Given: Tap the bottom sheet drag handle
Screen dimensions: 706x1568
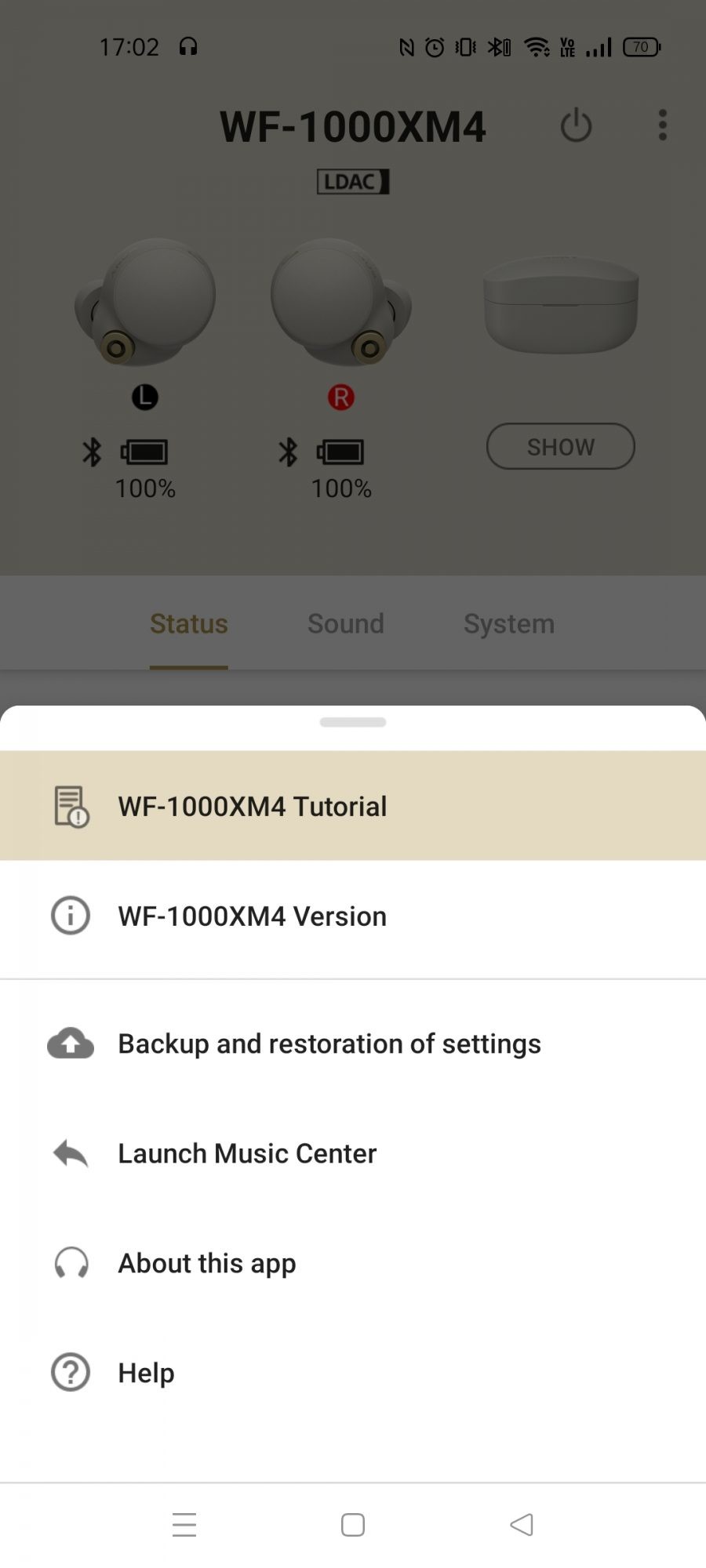Looking at the screenshot, I should pyautogui.click(x=353, y=722).
